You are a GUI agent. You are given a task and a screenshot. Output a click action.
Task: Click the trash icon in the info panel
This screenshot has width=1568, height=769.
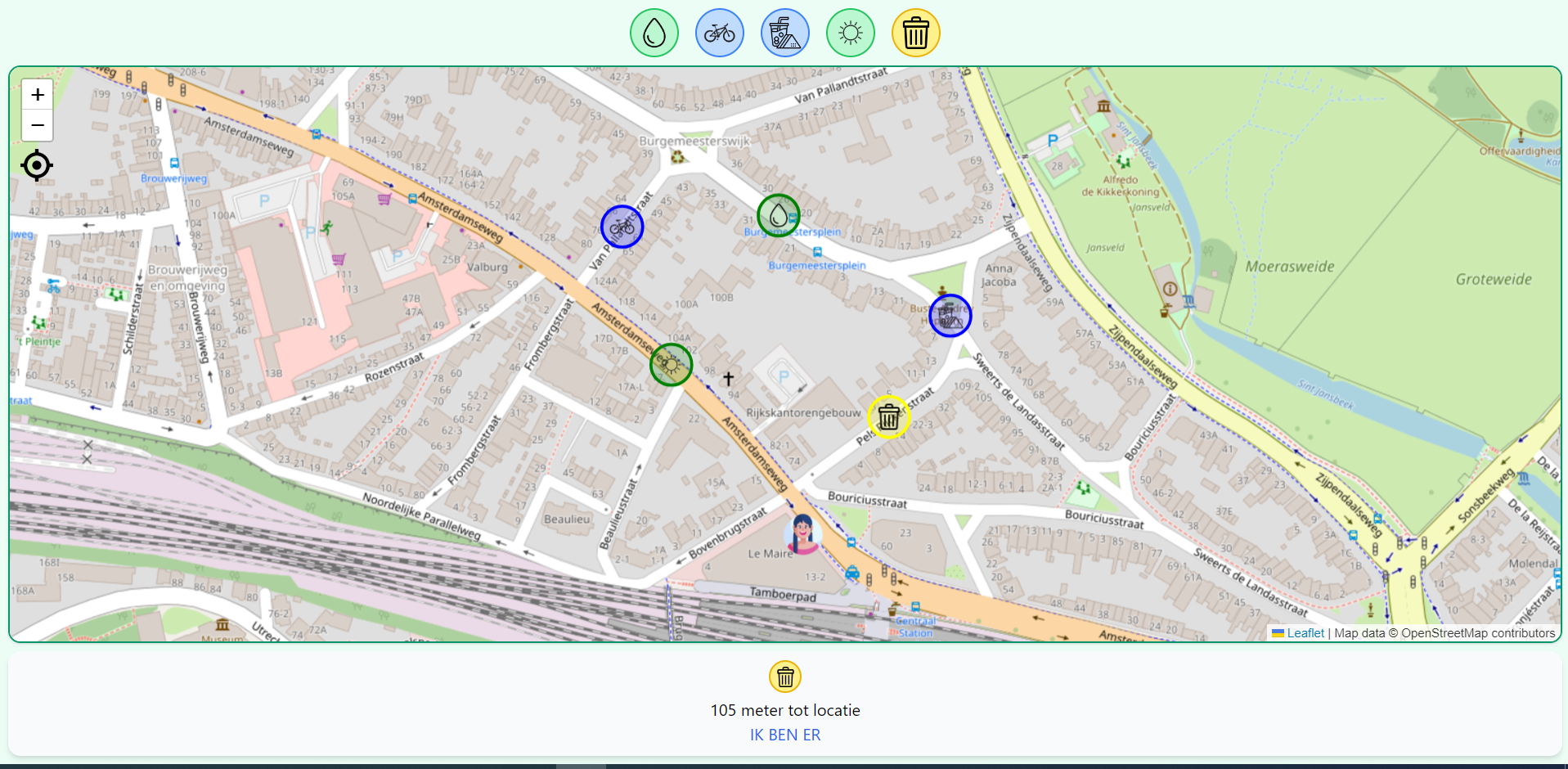coord(784,677)
